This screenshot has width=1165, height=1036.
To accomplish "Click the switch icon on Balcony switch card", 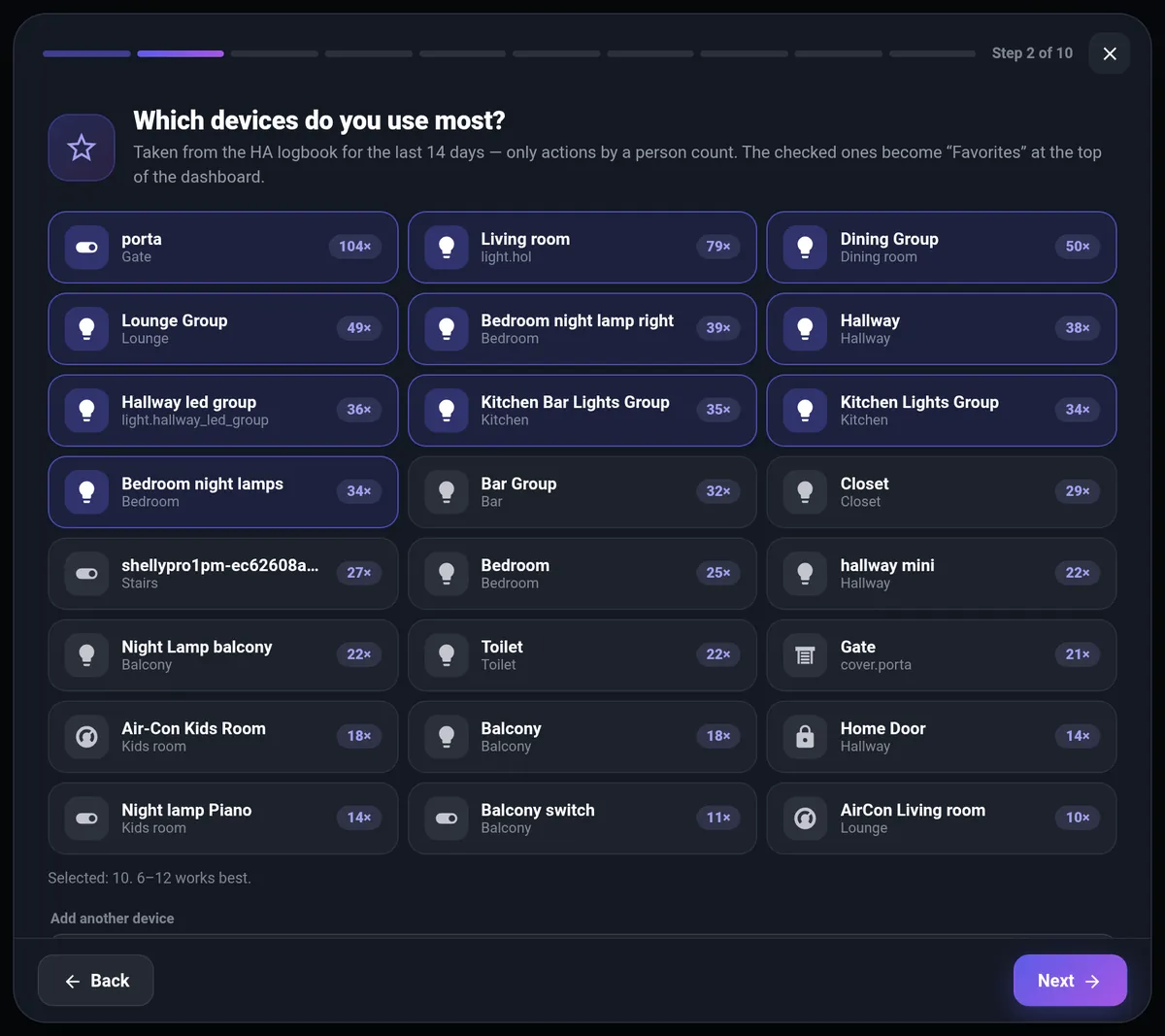I will click(447, 819).
